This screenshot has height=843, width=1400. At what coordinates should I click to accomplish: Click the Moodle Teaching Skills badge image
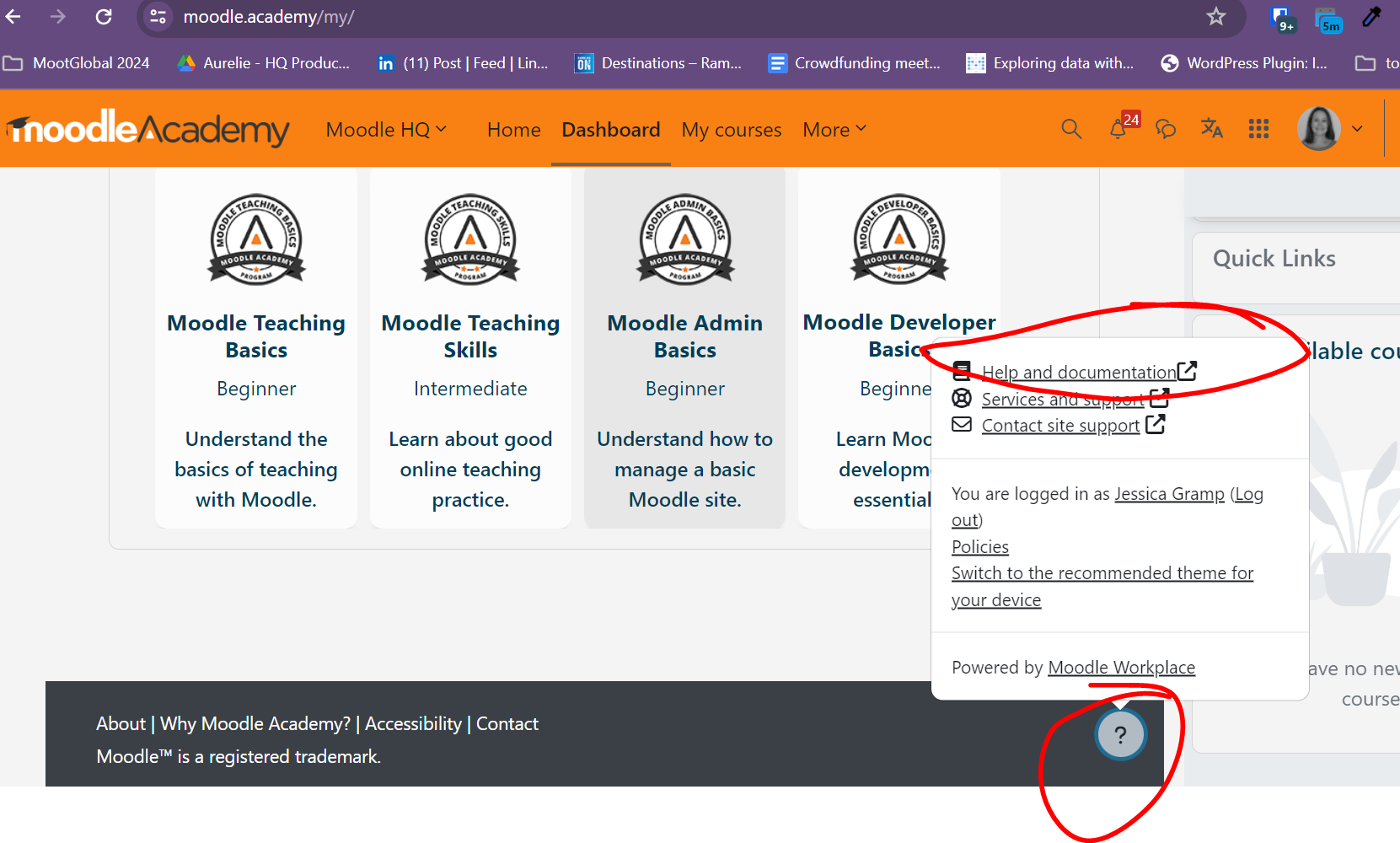(470, 239)
